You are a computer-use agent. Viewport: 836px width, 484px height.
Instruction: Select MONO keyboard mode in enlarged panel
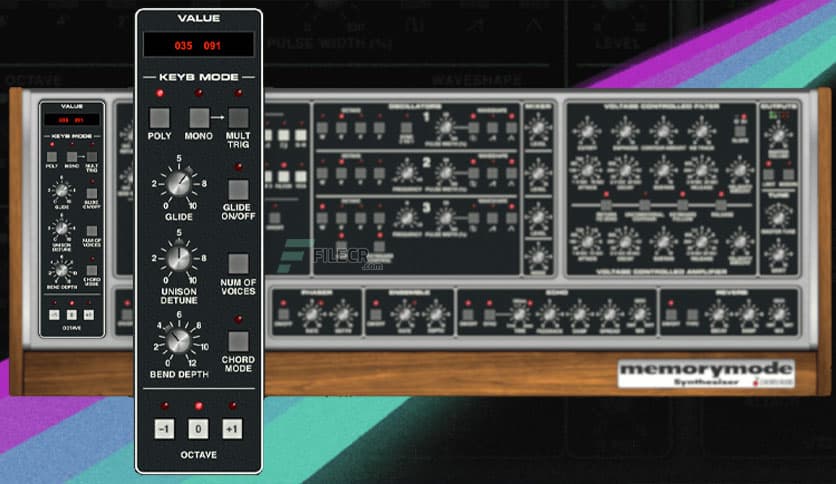point(199,118)
